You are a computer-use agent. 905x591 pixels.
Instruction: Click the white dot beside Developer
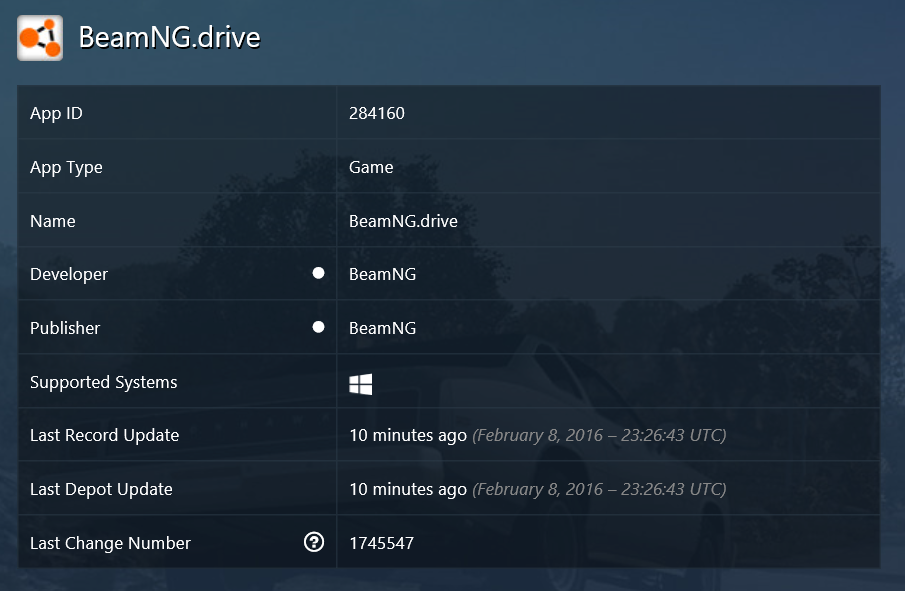point(318,273)
